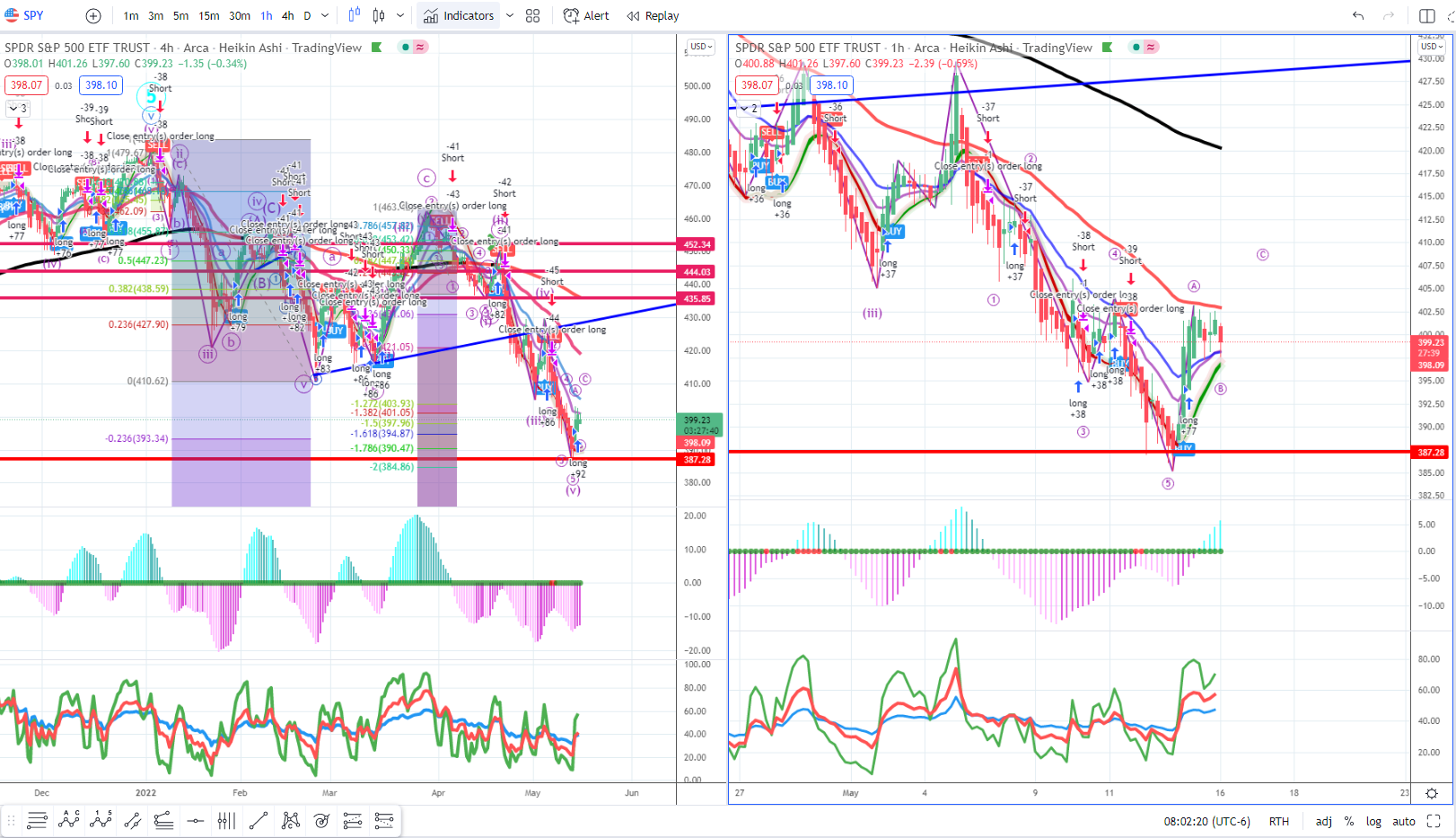
Task: Select the vertical lines tool icon
Action: click(x=226, y=820)
